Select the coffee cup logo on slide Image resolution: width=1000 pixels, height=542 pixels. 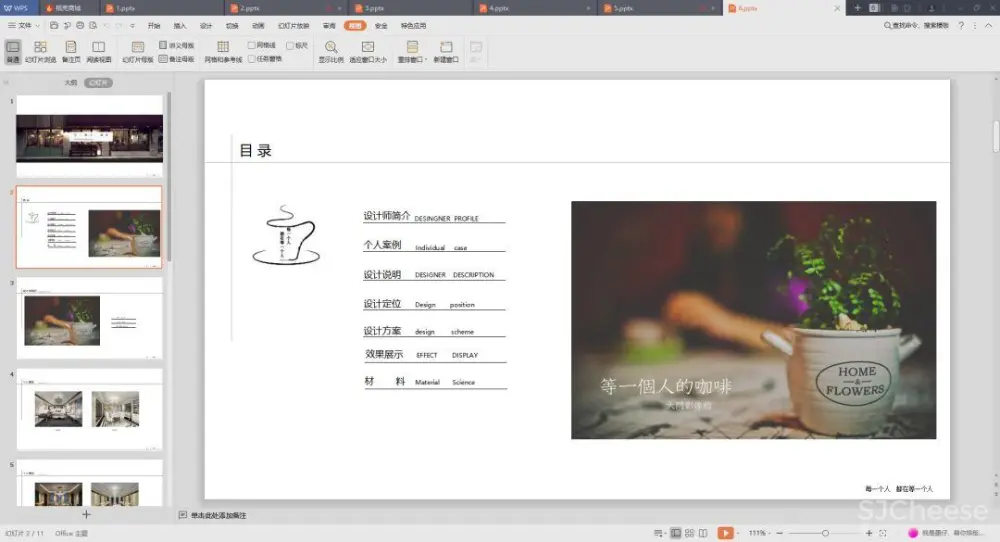pos(286,235)
